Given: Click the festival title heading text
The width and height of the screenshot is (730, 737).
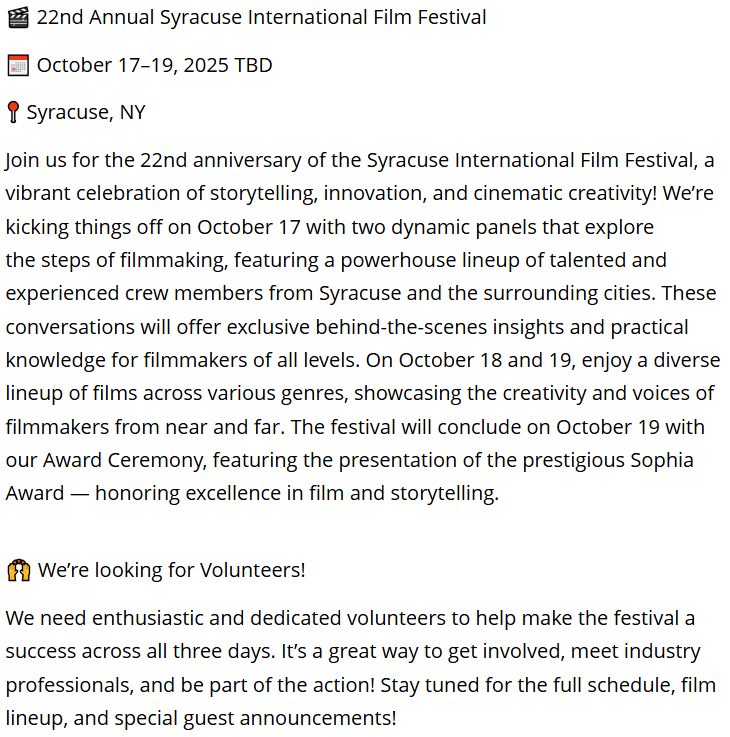Looking at the screenshot, I should 261,17.
